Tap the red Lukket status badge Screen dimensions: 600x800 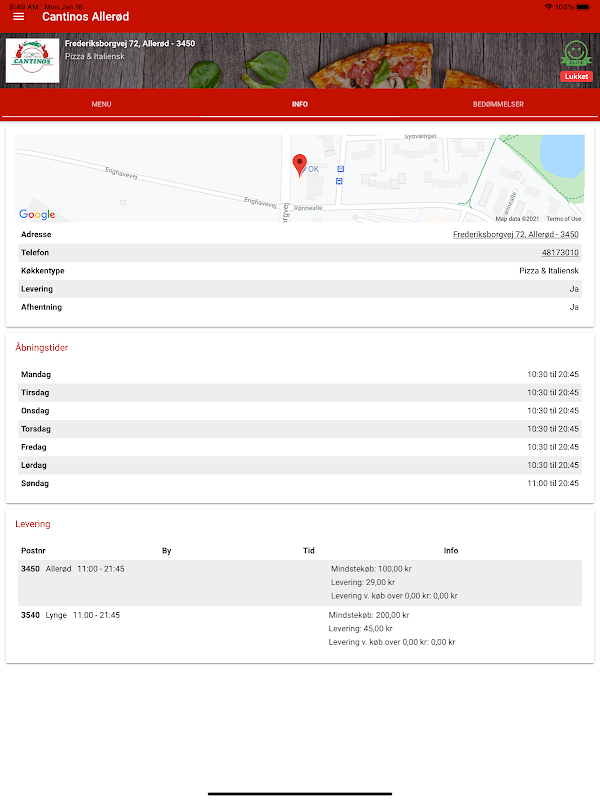point(576,77)
